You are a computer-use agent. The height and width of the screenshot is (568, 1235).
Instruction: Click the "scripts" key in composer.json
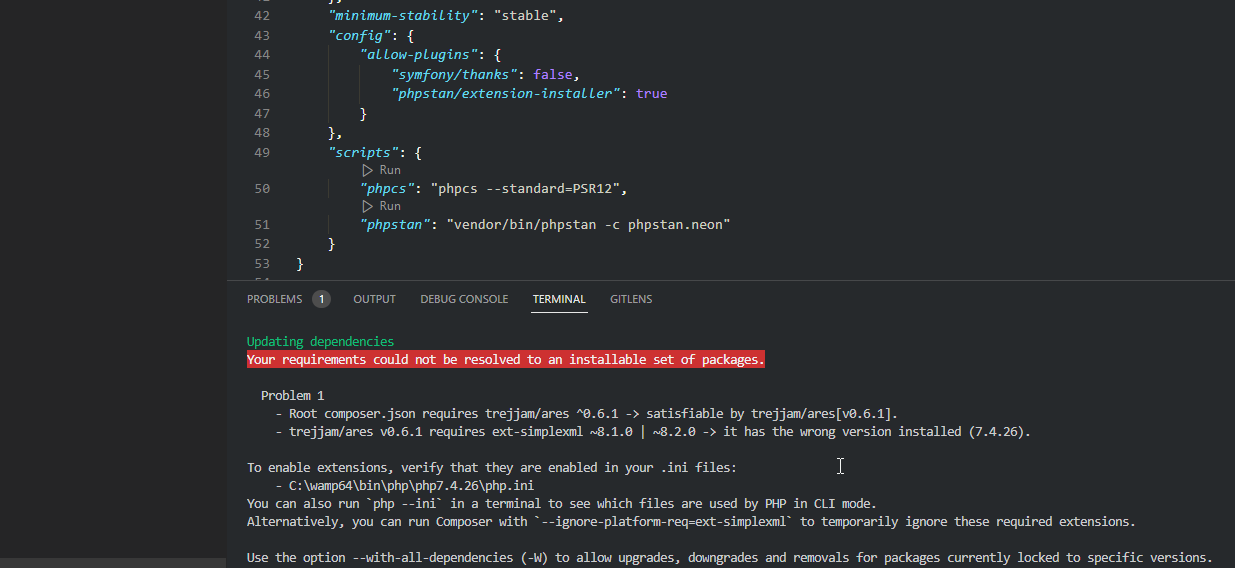[365, 153]
